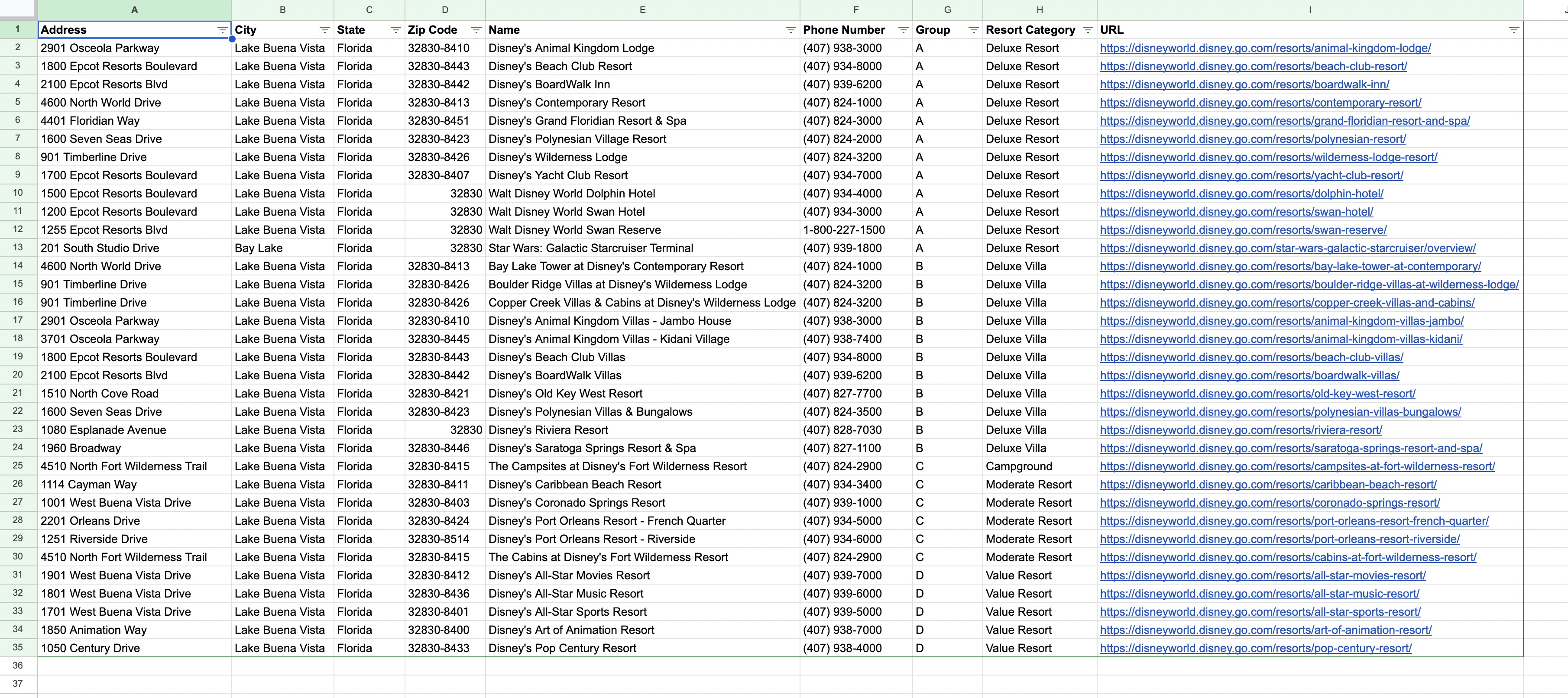Open the City column filter icon
Viewport: 1568px width, 698px height.
324,30
